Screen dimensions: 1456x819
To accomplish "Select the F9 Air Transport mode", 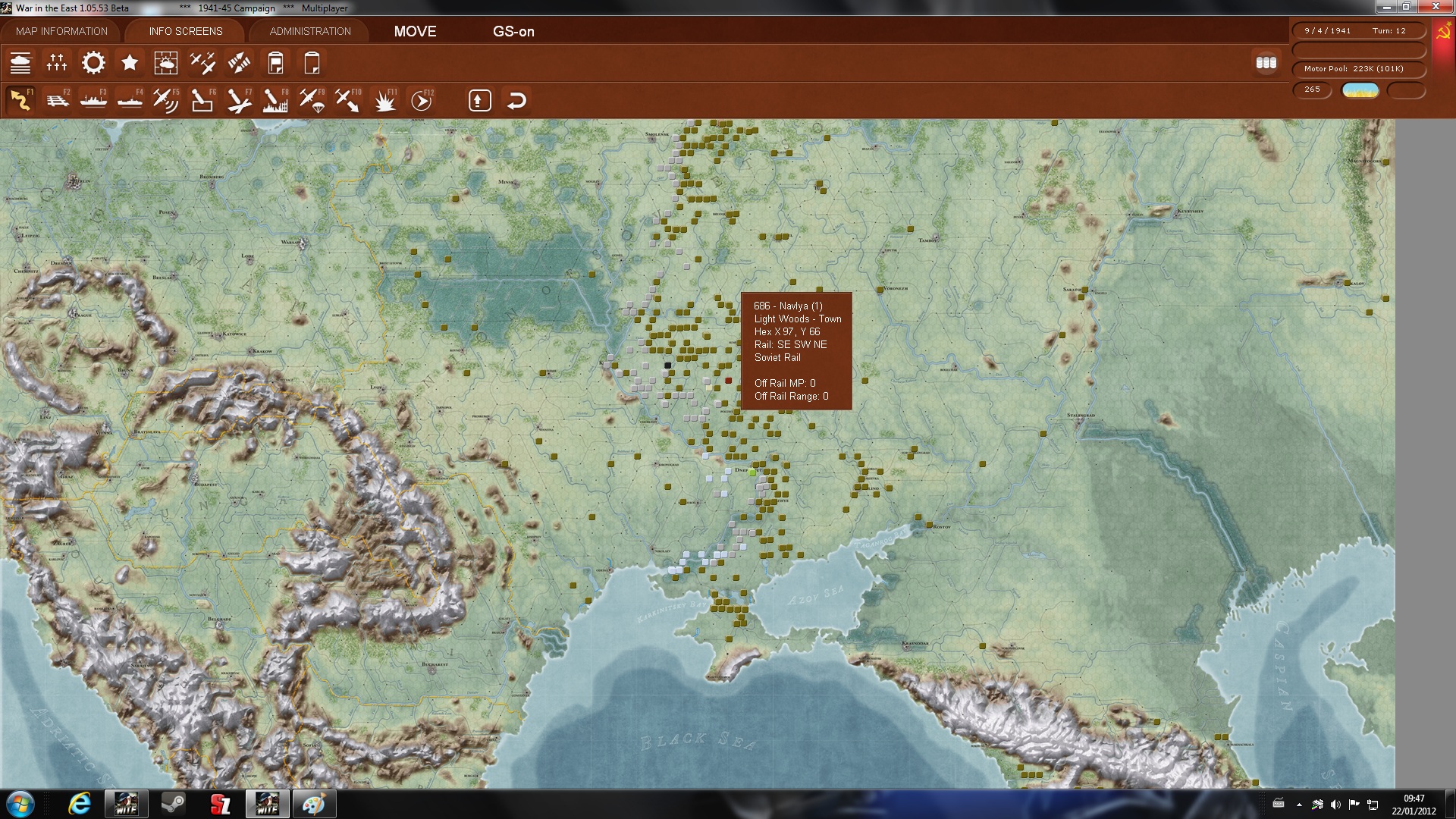I will [x=312, y=100].
